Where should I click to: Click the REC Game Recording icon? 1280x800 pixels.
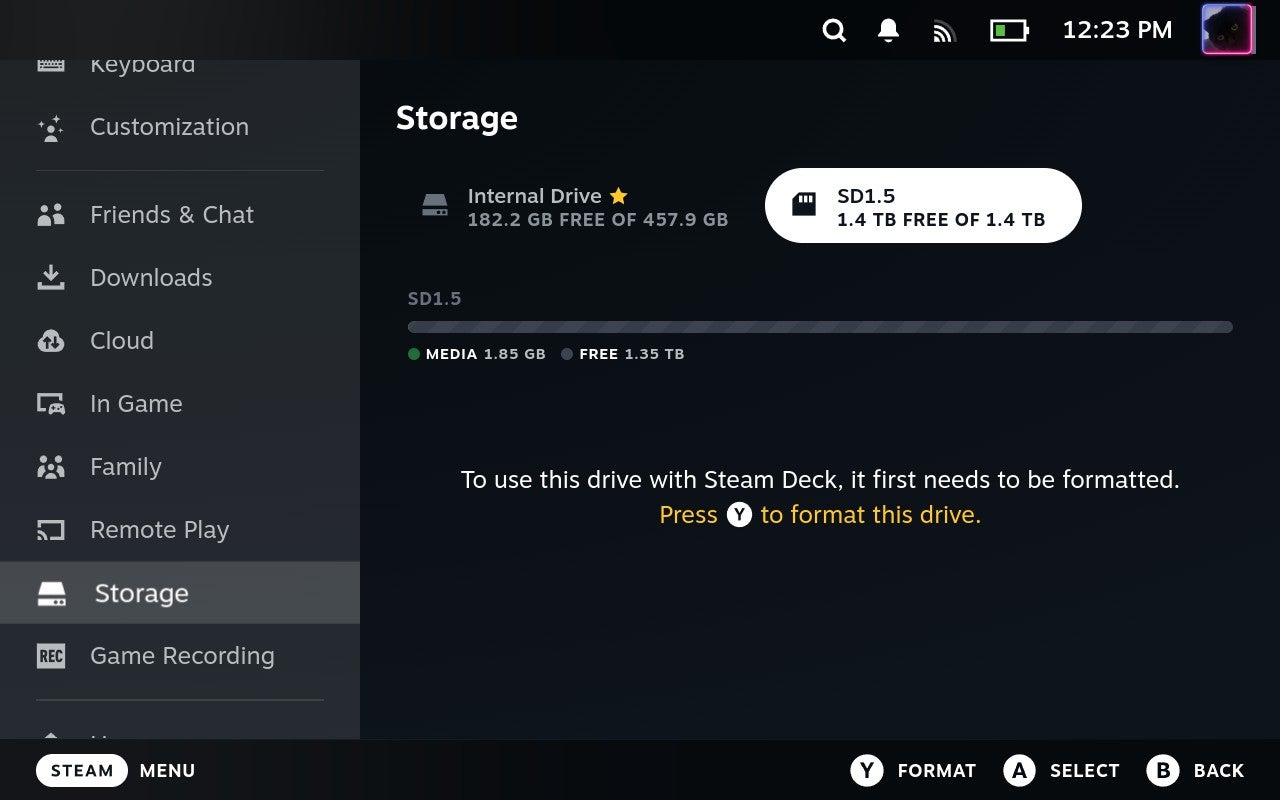click(51, 656)
